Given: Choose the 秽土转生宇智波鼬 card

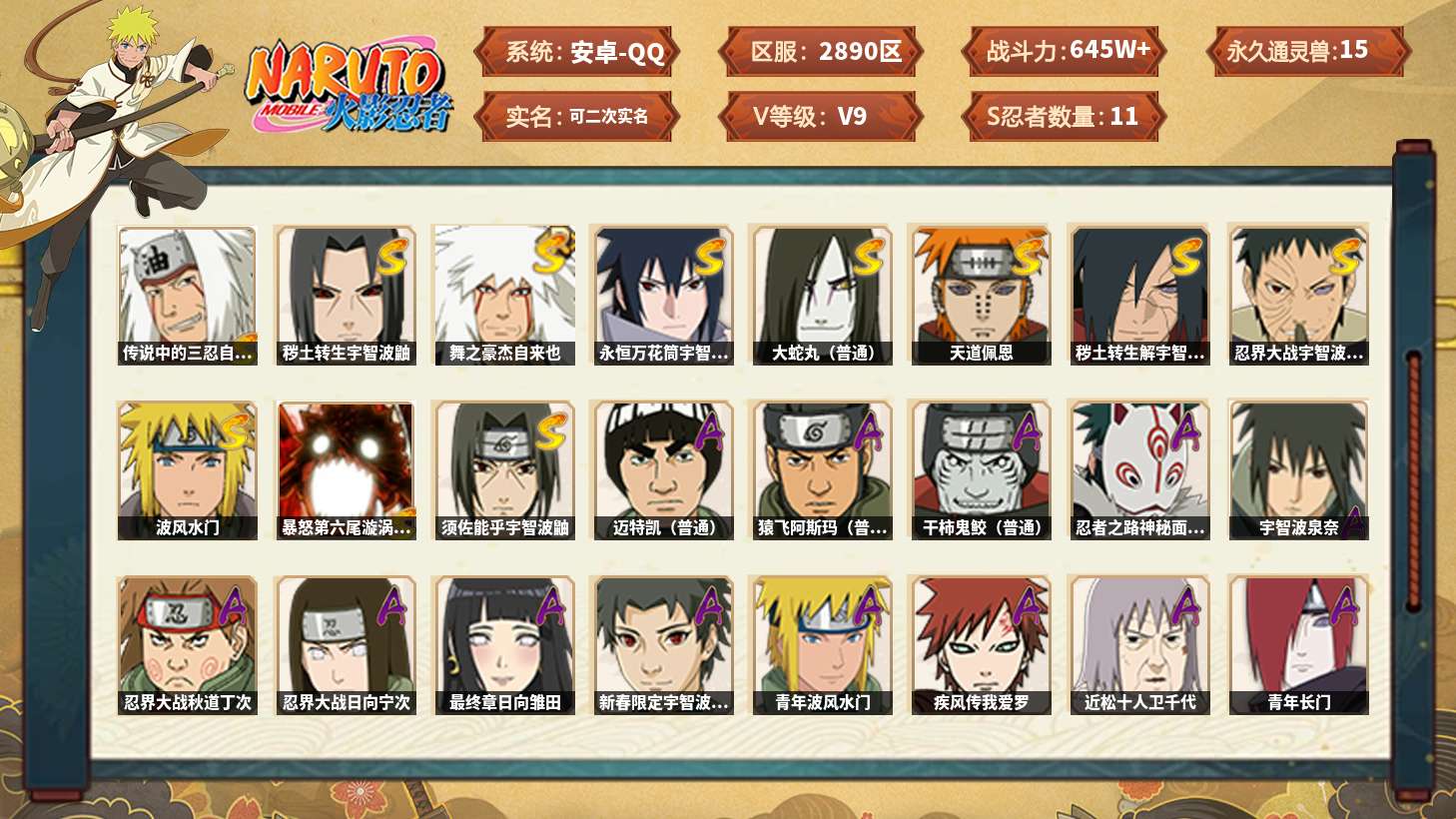Looking at the screenshot, I should click(346, 296).
